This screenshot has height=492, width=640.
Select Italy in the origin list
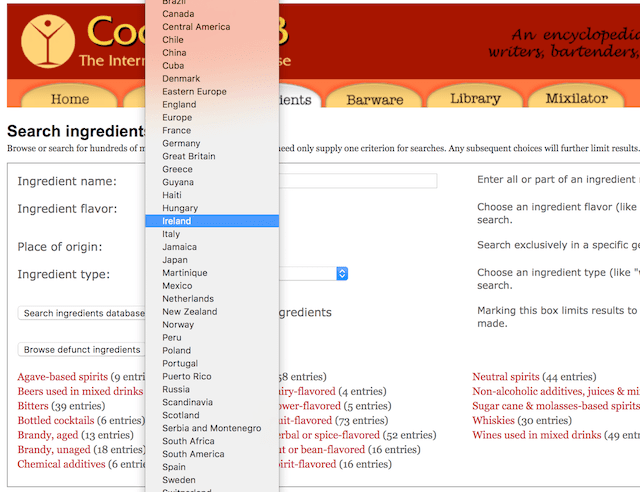click(212, 234)
